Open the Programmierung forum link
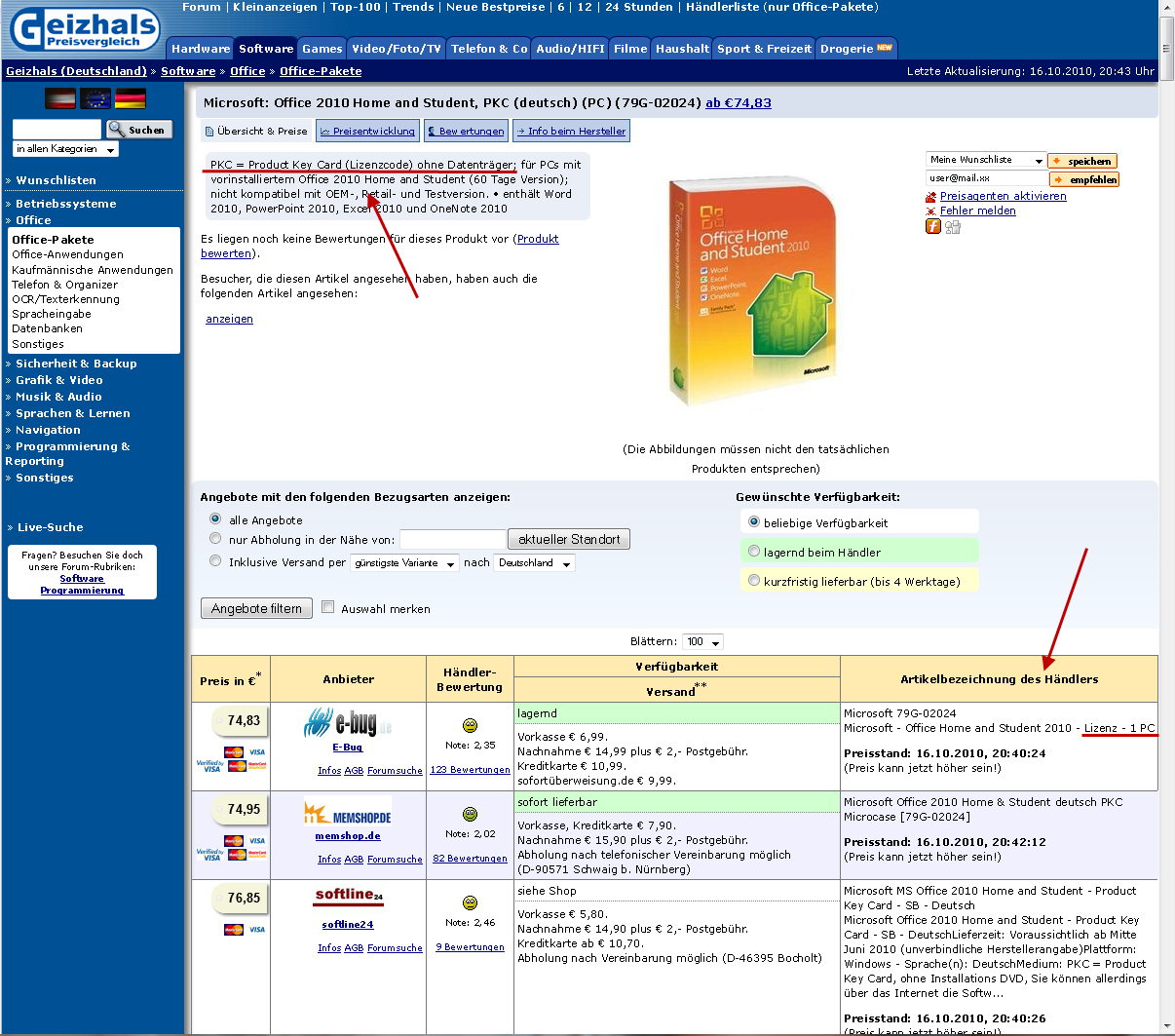1175x1036 pixels. coord(82,591)
